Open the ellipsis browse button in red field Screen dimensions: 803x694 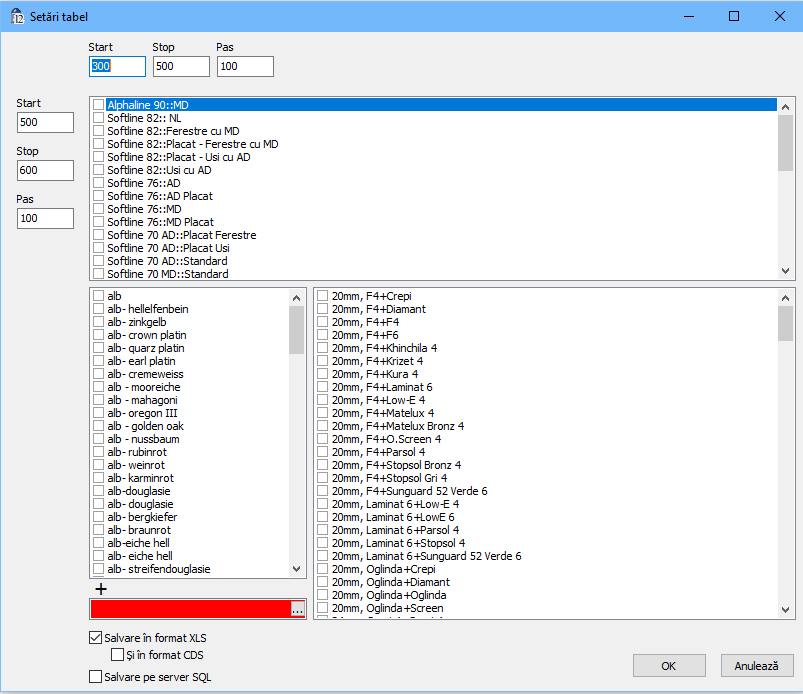coord(297,608)
